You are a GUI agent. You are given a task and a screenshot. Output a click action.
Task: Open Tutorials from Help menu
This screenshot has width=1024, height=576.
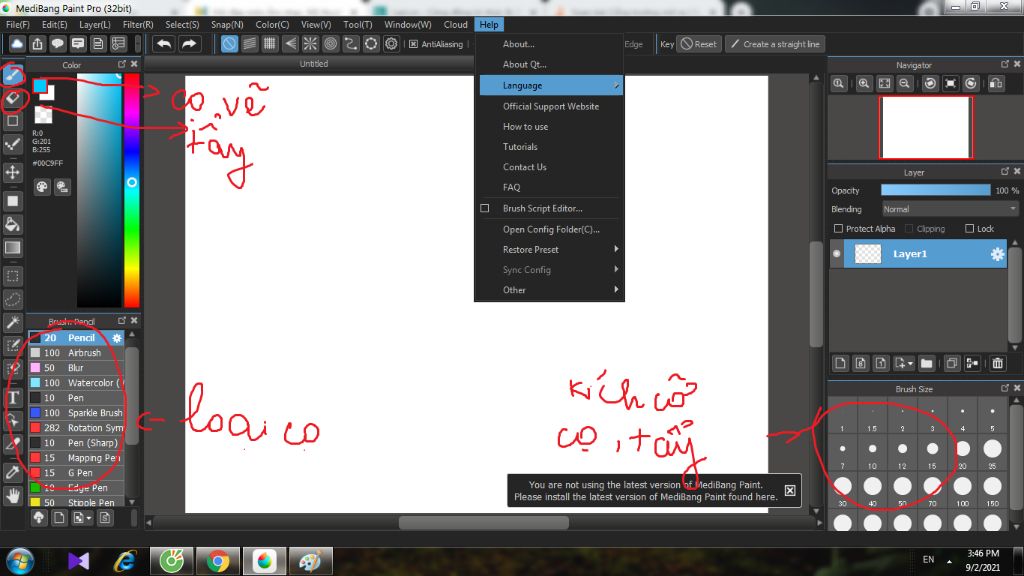pos(520,147)
